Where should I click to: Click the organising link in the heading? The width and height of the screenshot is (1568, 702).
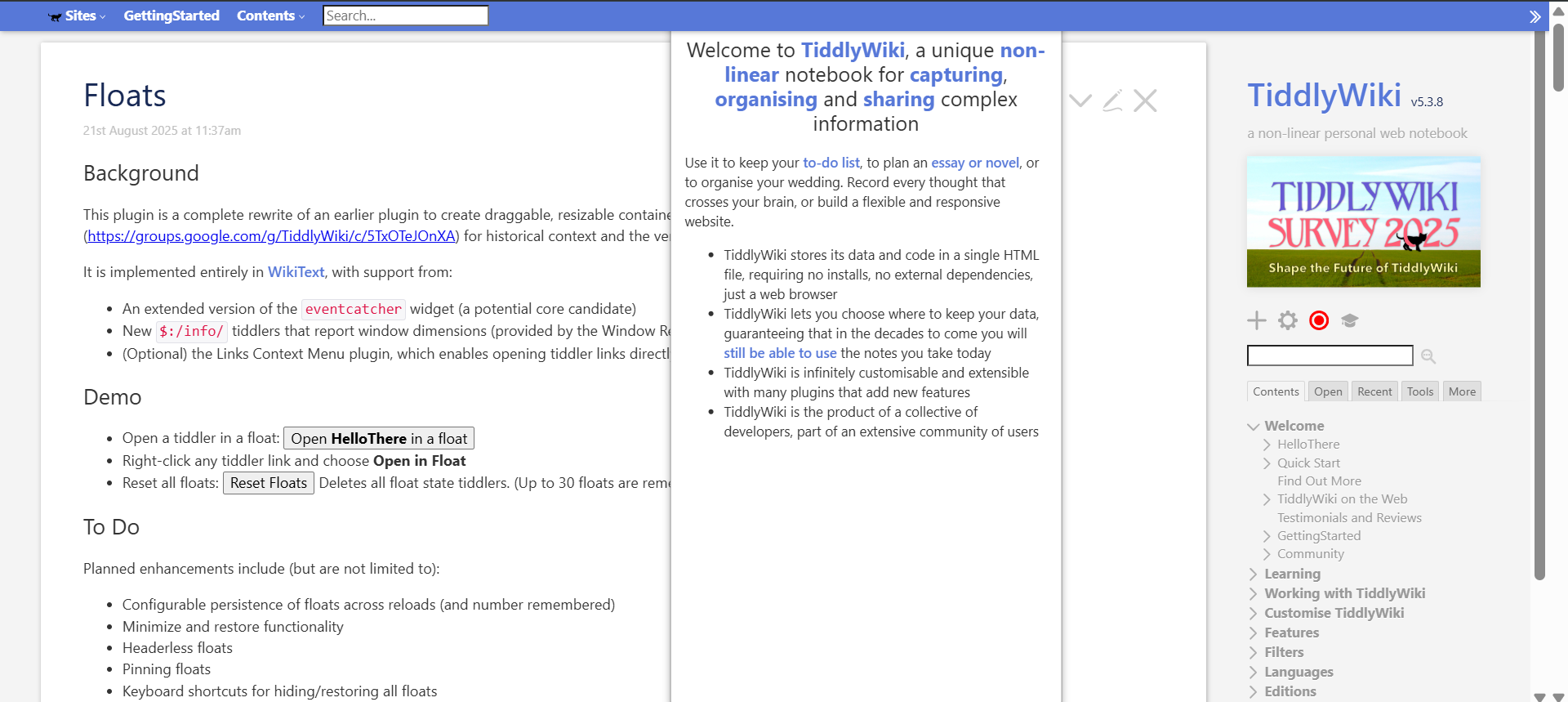(x=766, y=100)
